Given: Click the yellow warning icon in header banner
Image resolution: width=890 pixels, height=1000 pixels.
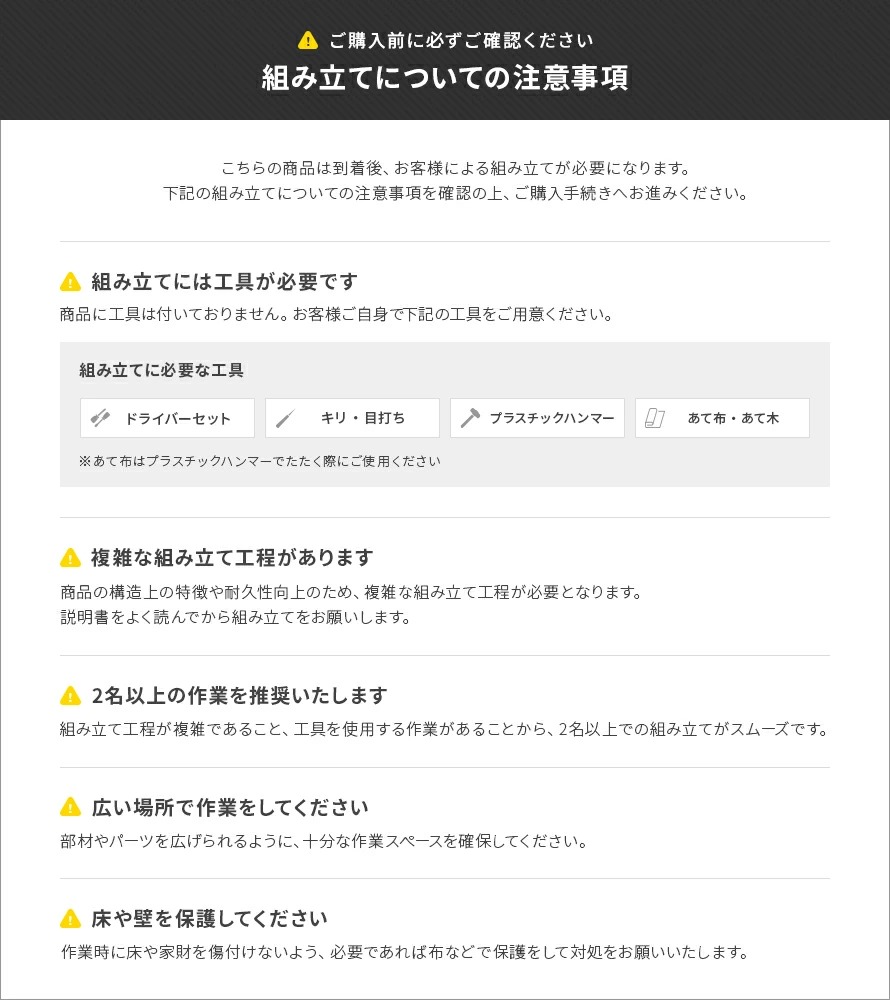Looking at the screenshot, I should [307, 40].
